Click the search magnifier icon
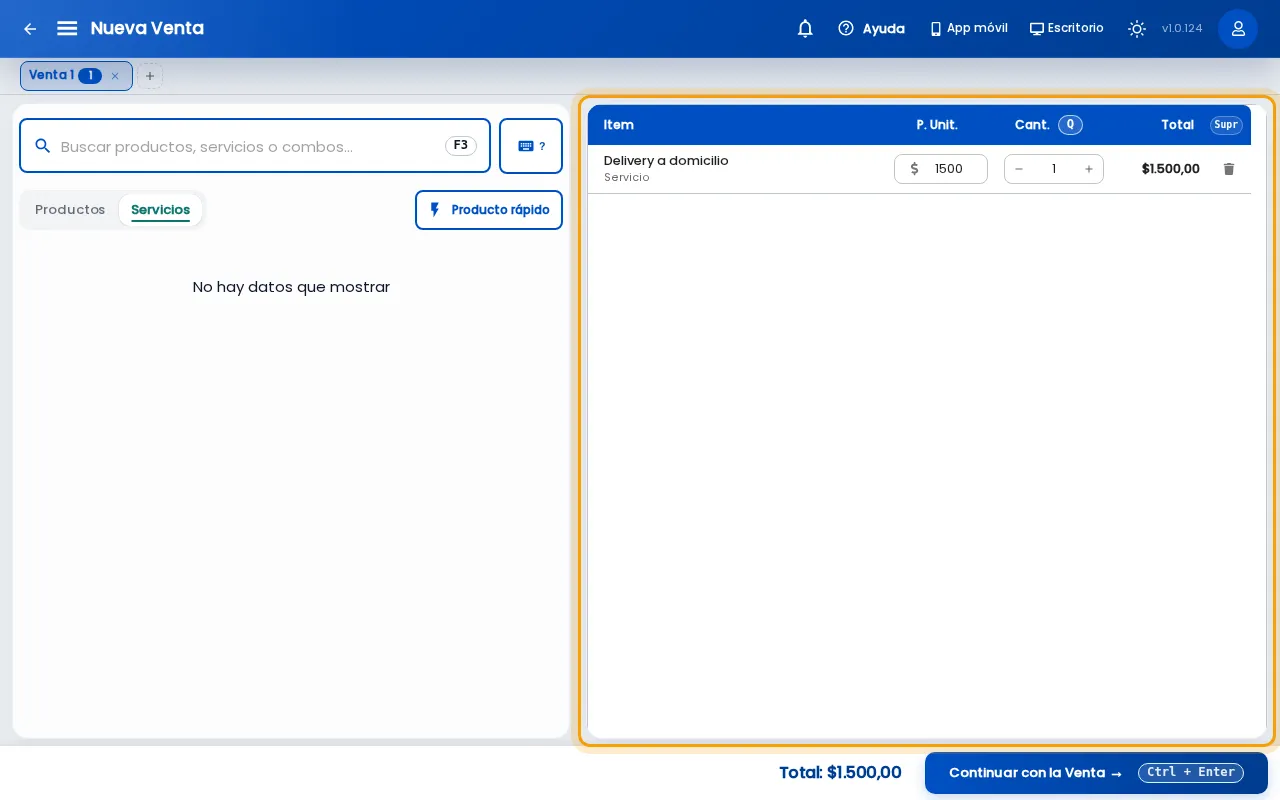Viewport: 1280px width, 800px height. (43, 146)
